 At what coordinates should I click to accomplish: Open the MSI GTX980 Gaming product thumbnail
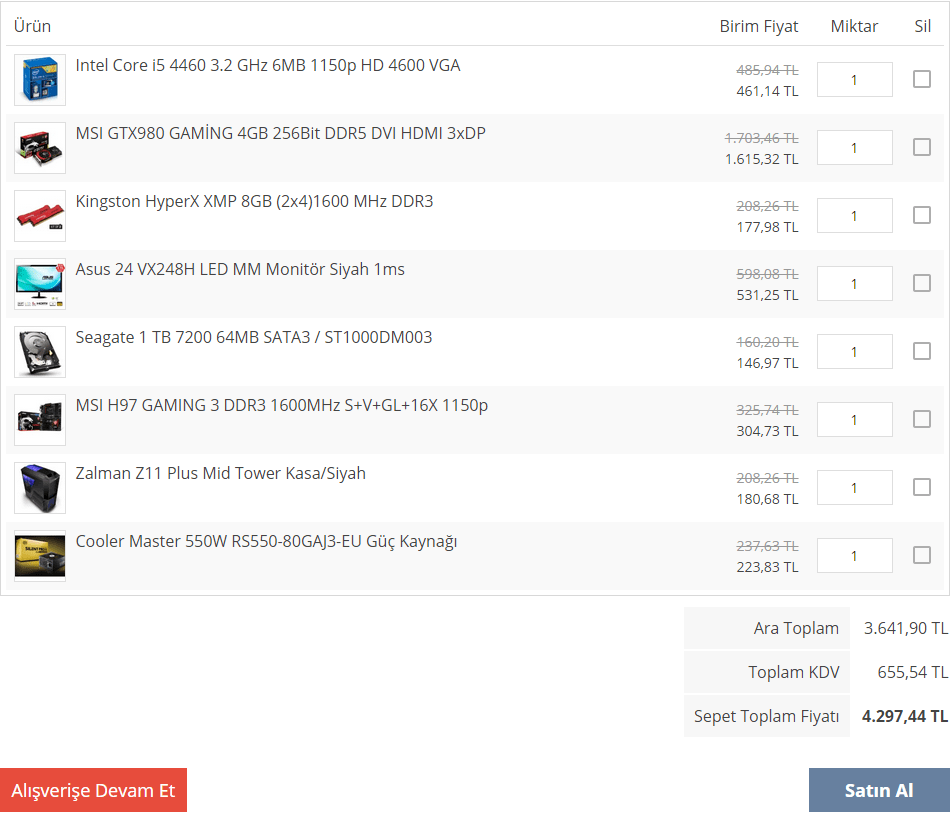click(40, 148)
